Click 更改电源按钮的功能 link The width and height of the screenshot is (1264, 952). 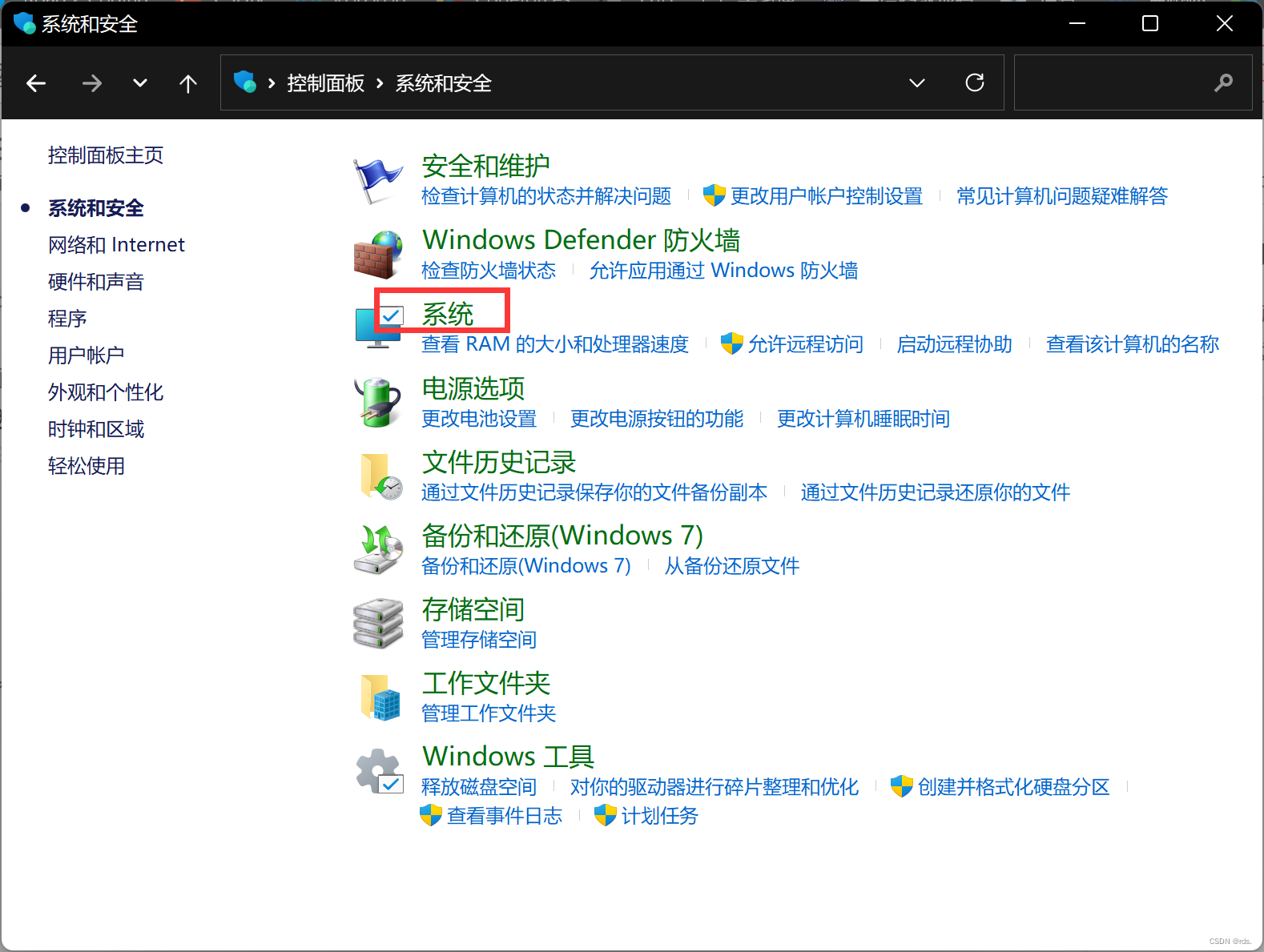(657, 419)
